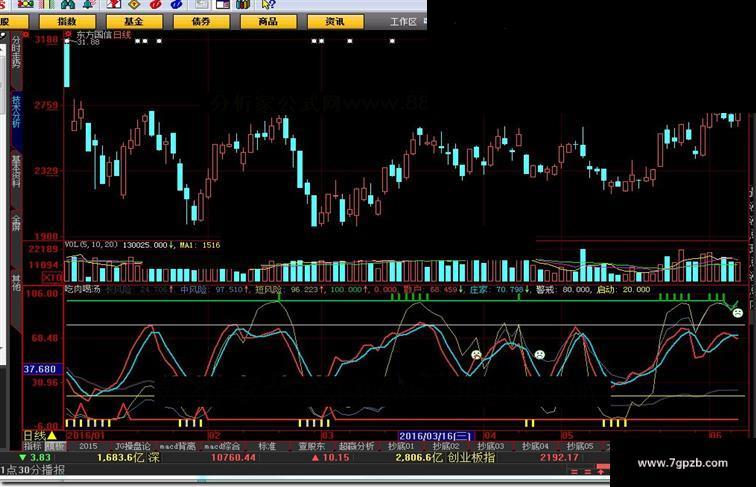Select the 抄底01 template tab
This screenshot has width=756, height=487.
(x=401, y=446)
